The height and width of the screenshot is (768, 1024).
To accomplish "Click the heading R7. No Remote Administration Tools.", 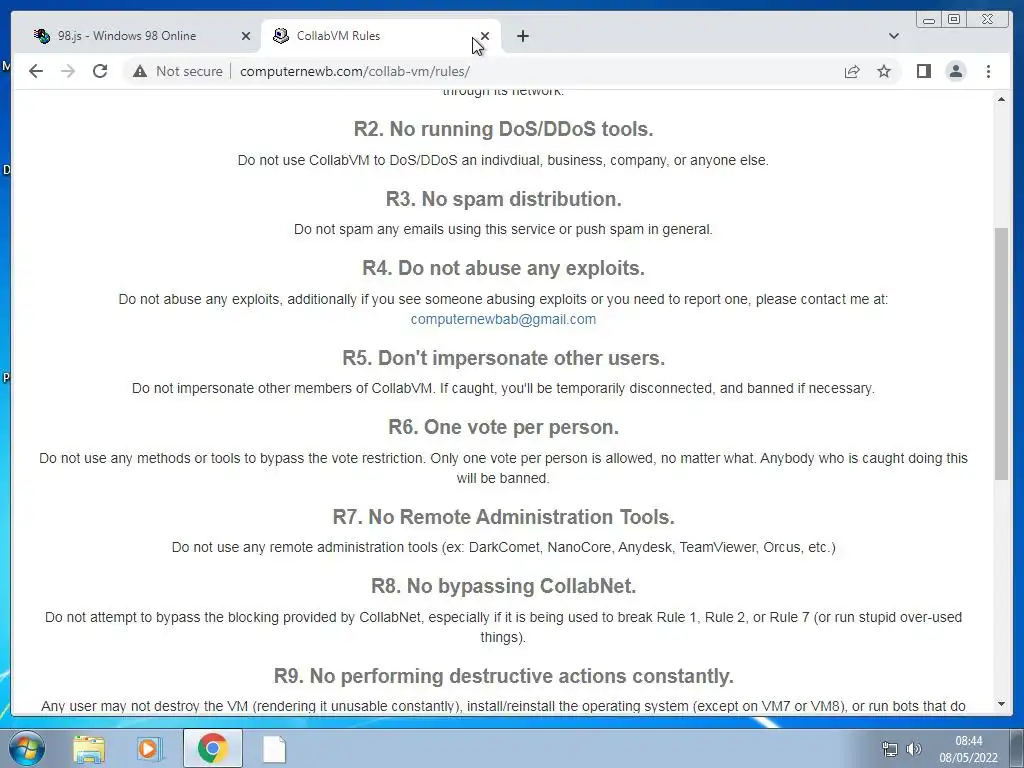I will [503, 517].
